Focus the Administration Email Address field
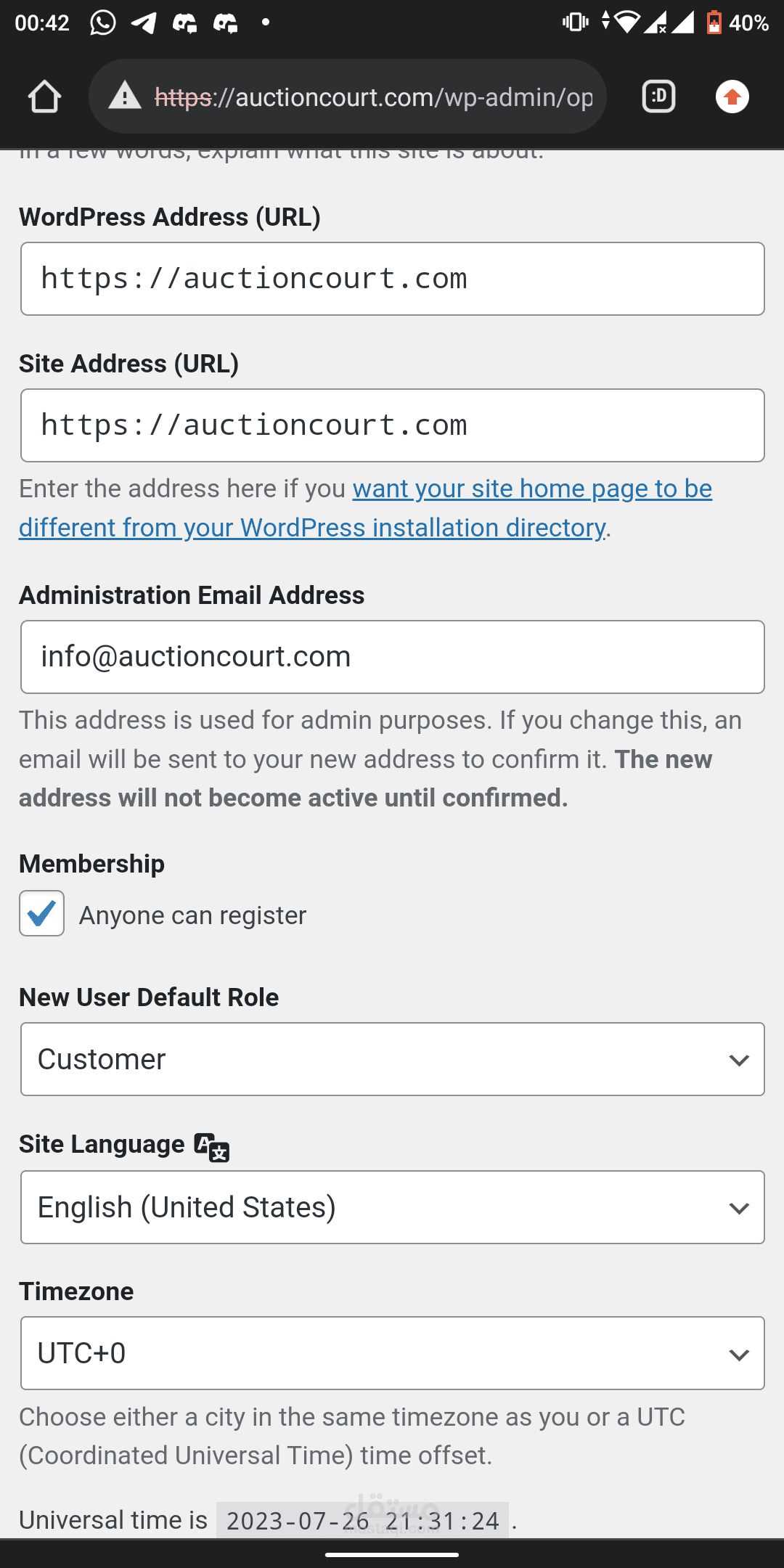This screenshot has height=1568, width=784. 393,657
